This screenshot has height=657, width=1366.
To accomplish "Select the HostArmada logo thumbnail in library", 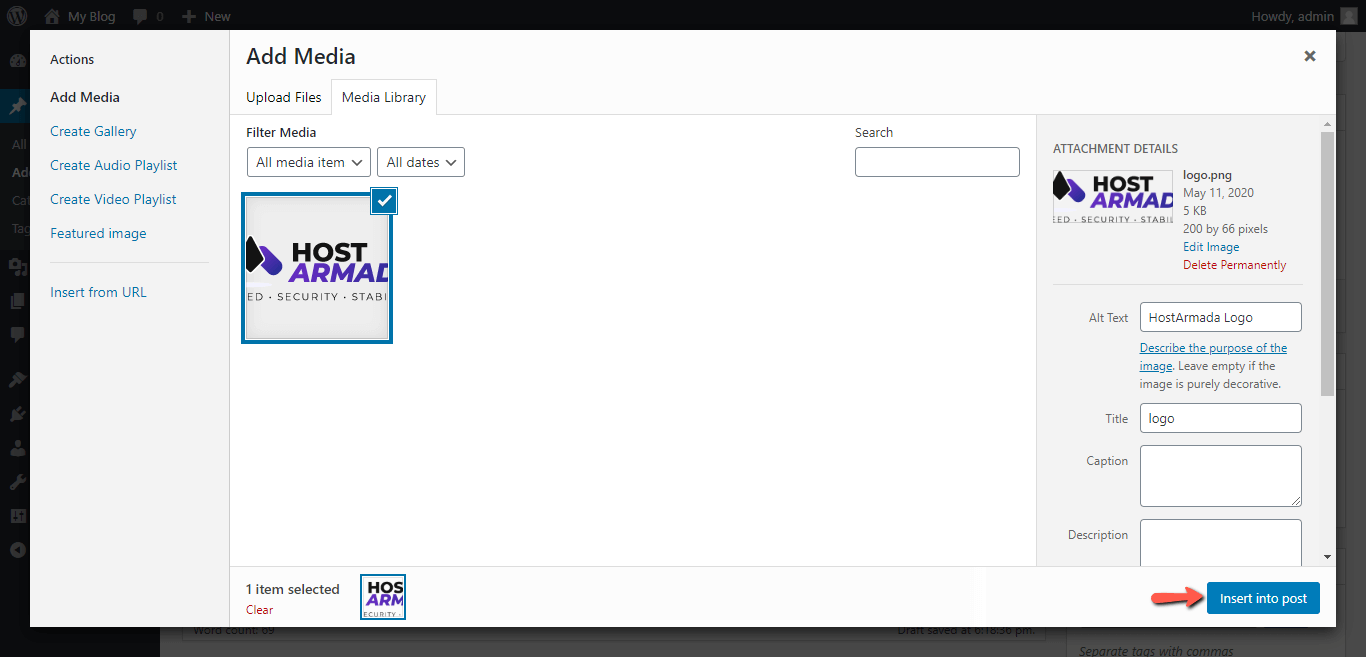I will tap(317, 267).
